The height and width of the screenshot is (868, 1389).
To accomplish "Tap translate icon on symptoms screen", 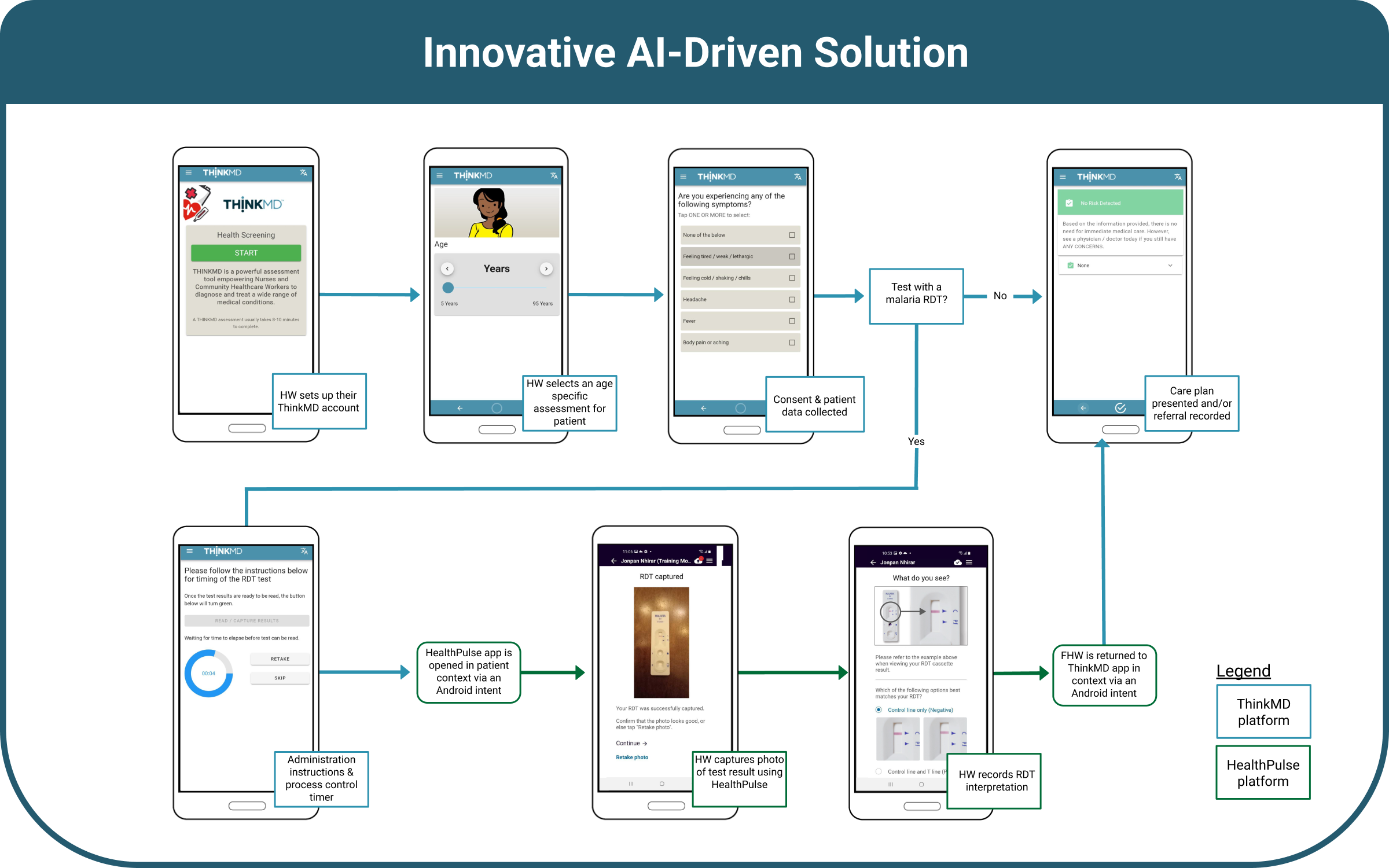I will tap(798, 176).
